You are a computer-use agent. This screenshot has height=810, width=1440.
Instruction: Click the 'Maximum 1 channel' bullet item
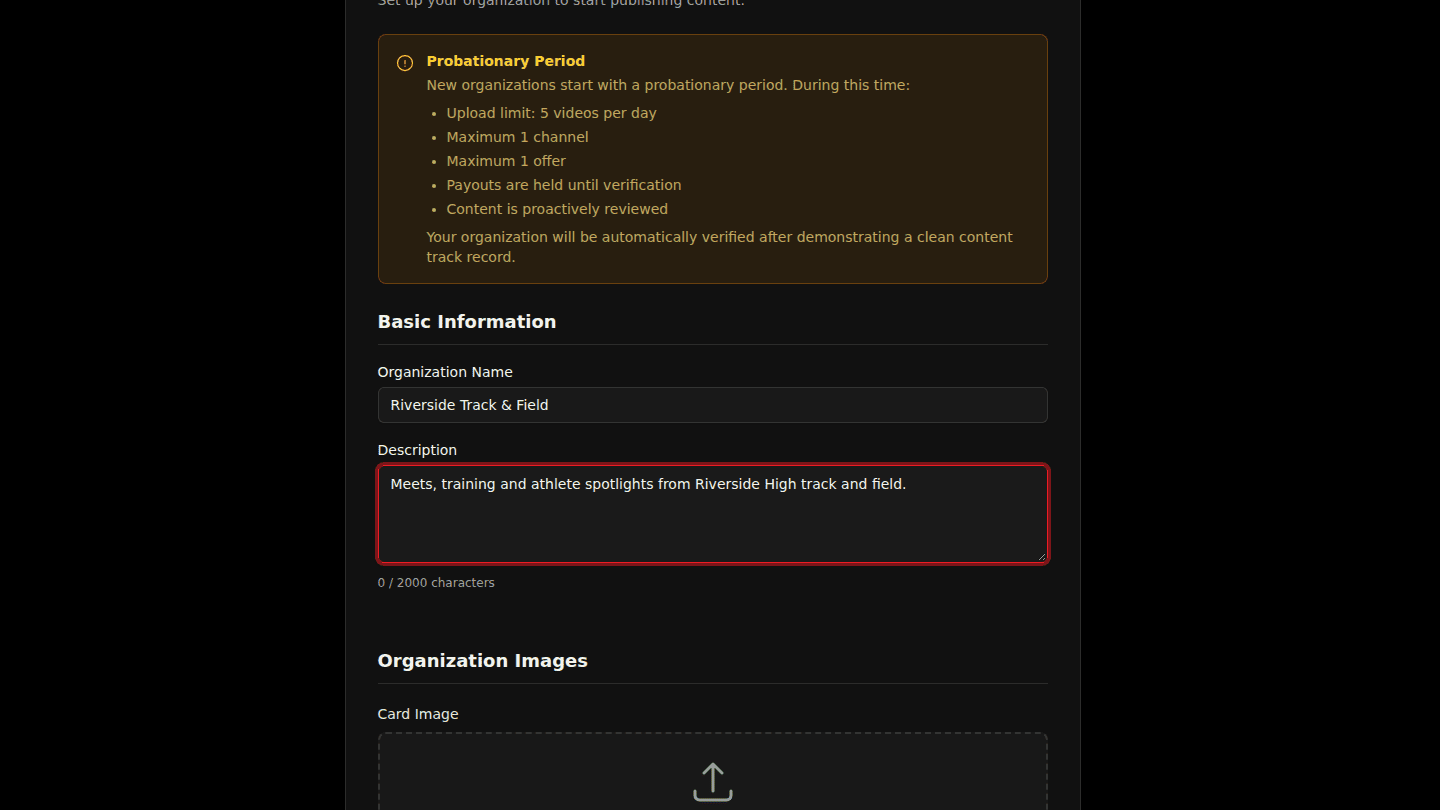point(518,137)
